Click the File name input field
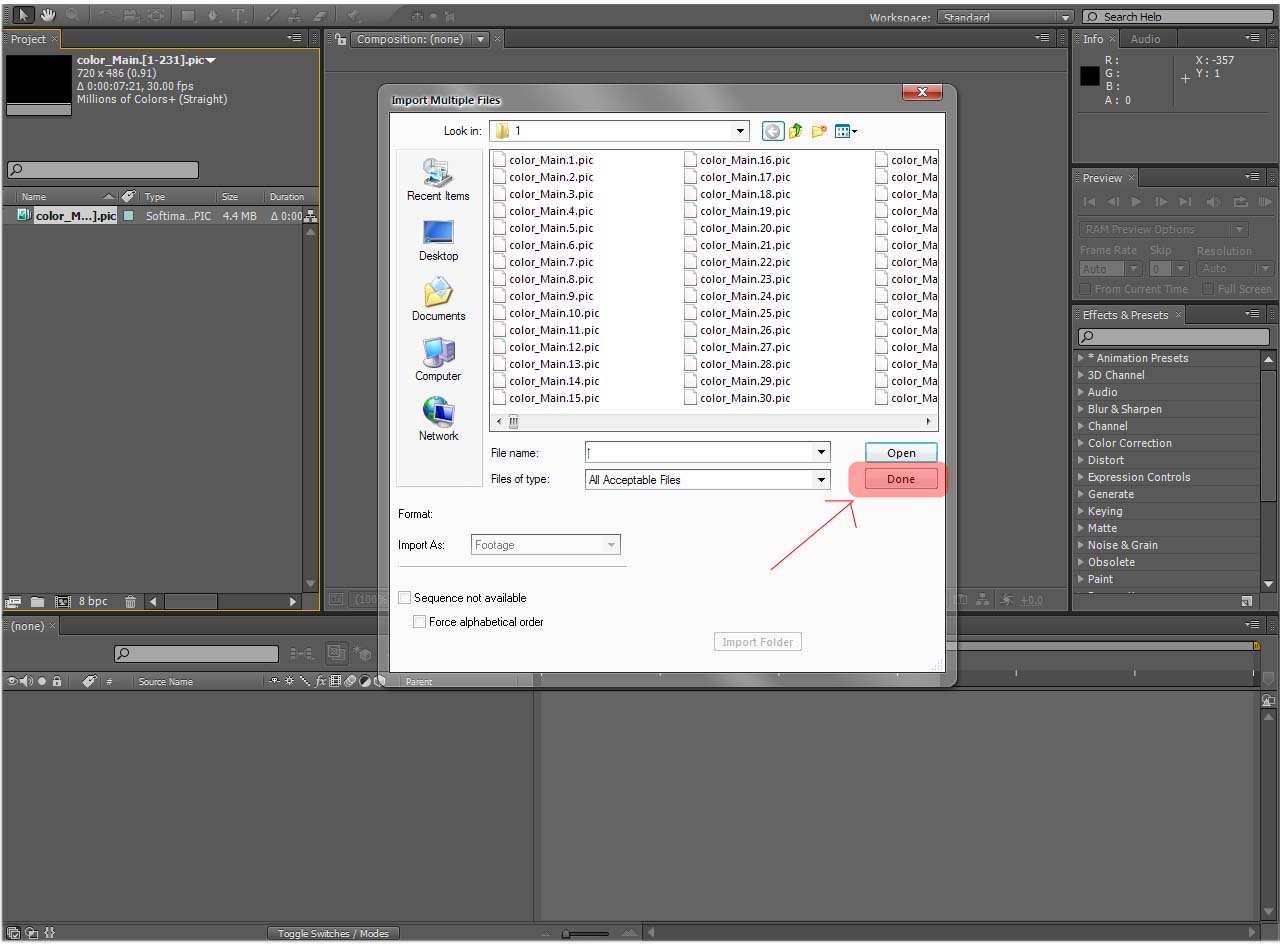 point(699,453)
